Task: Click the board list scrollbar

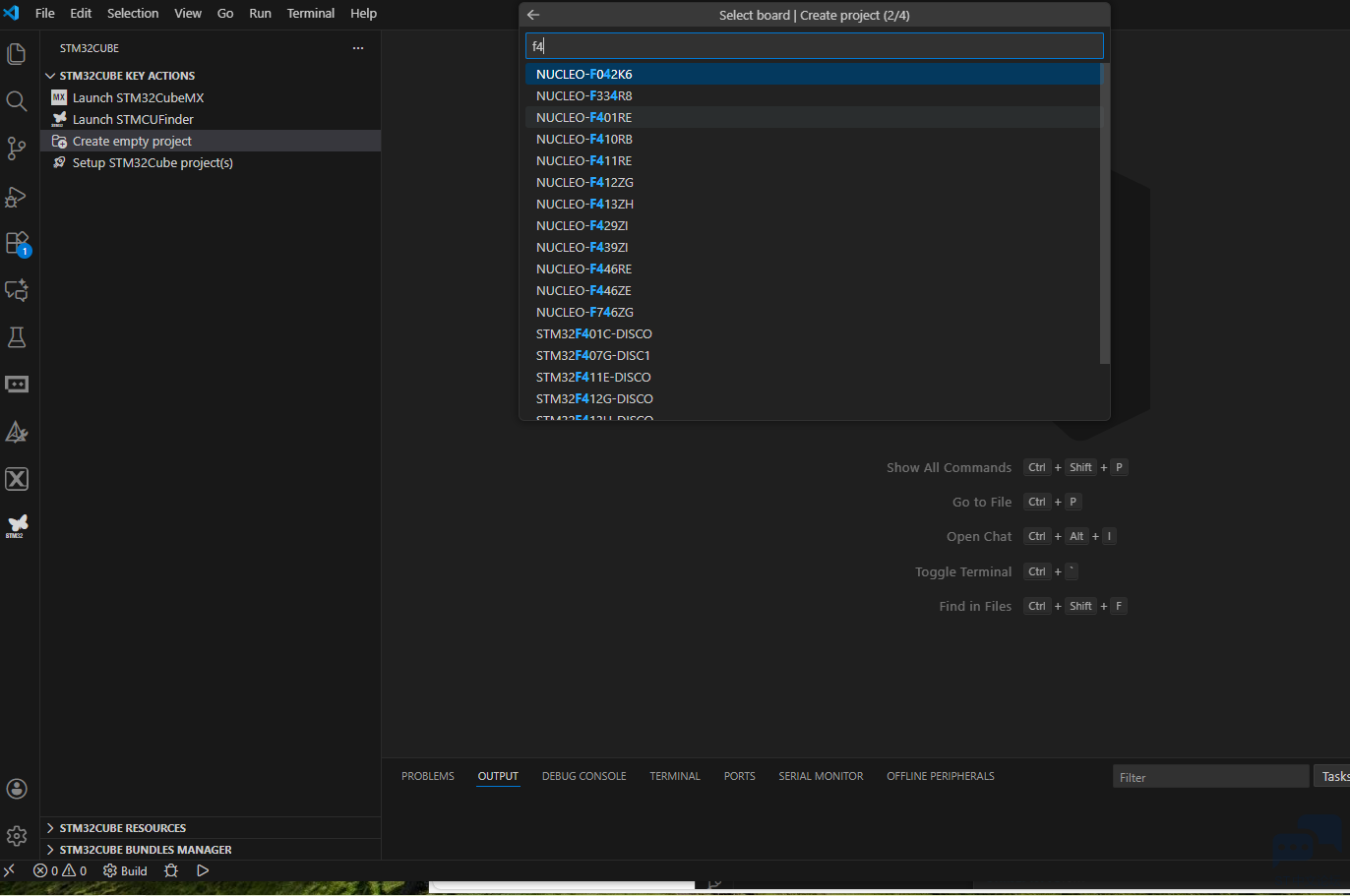Action: [1104, 213]
